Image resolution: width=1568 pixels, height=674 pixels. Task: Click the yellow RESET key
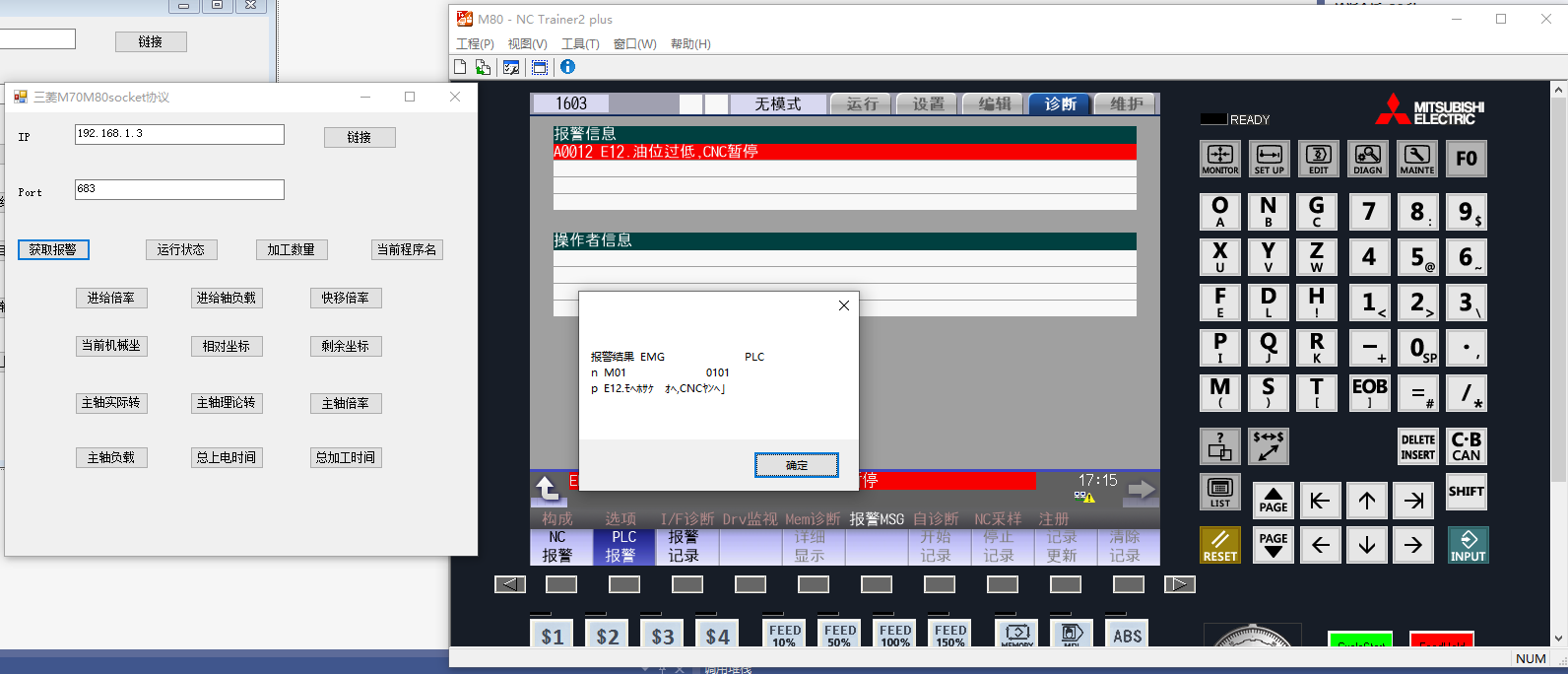click(1220, 545)
